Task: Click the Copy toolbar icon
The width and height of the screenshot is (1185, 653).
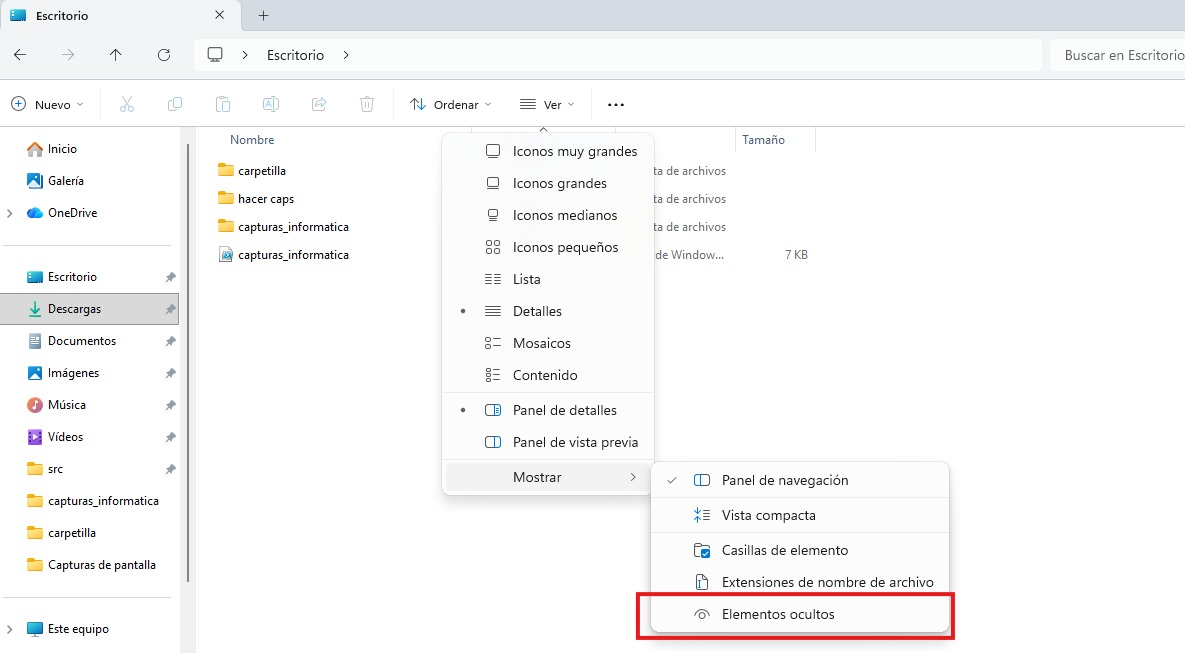Action: point(175,104)
